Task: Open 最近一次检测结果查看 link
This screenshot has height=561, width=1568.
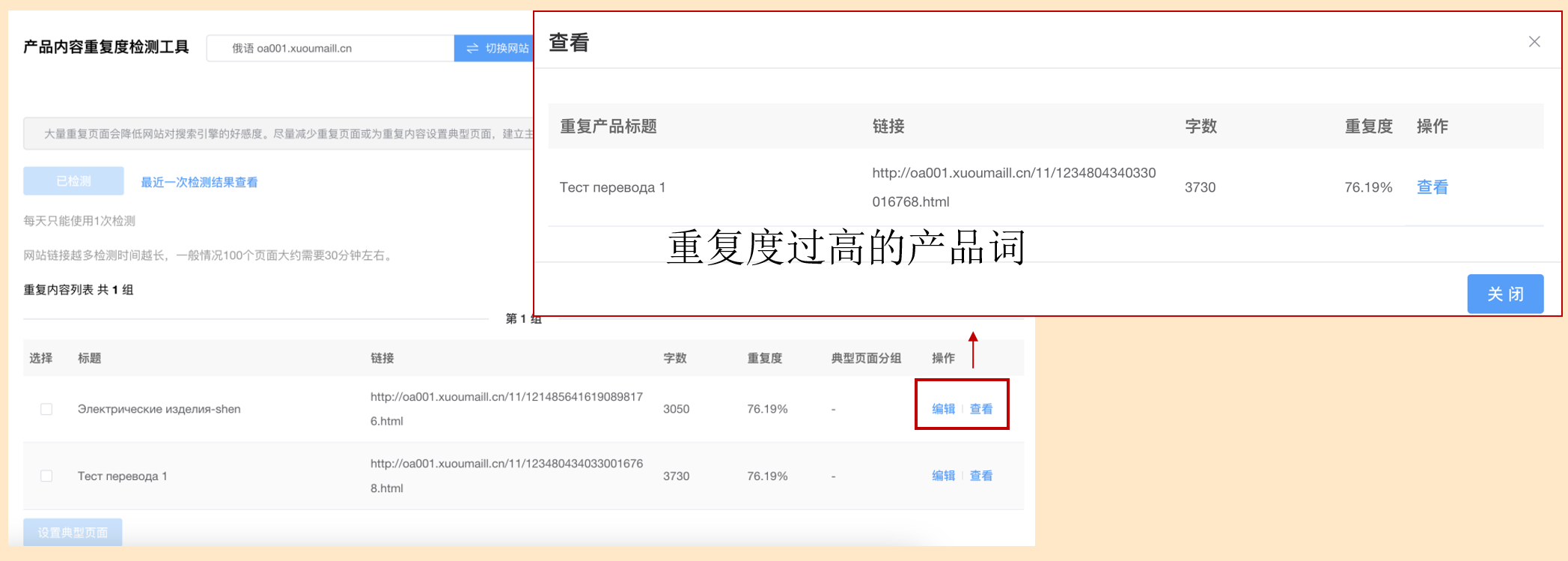Action: tap(199, 182)
